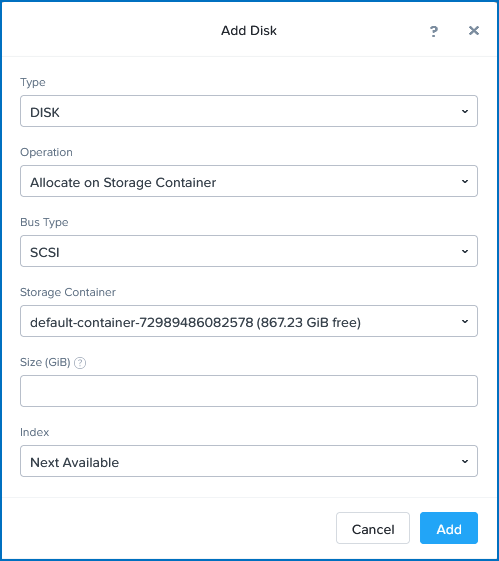Image resolution: width=499 pixels, height=561 pixels.
Task: Click the Index label text
Action: (x=35, y=432)
